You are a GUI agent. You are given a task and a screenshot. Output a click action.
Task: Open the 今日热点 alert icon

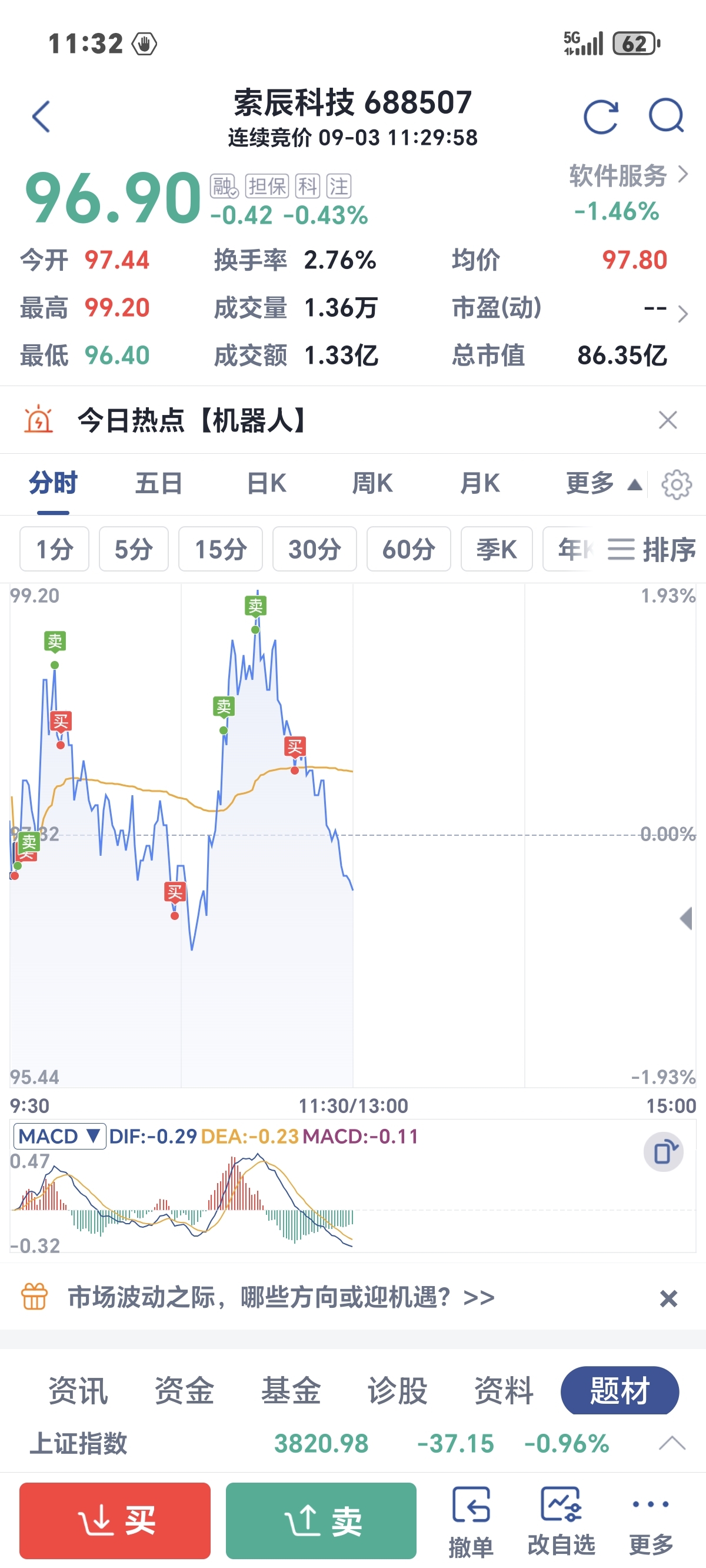[38, 420]
